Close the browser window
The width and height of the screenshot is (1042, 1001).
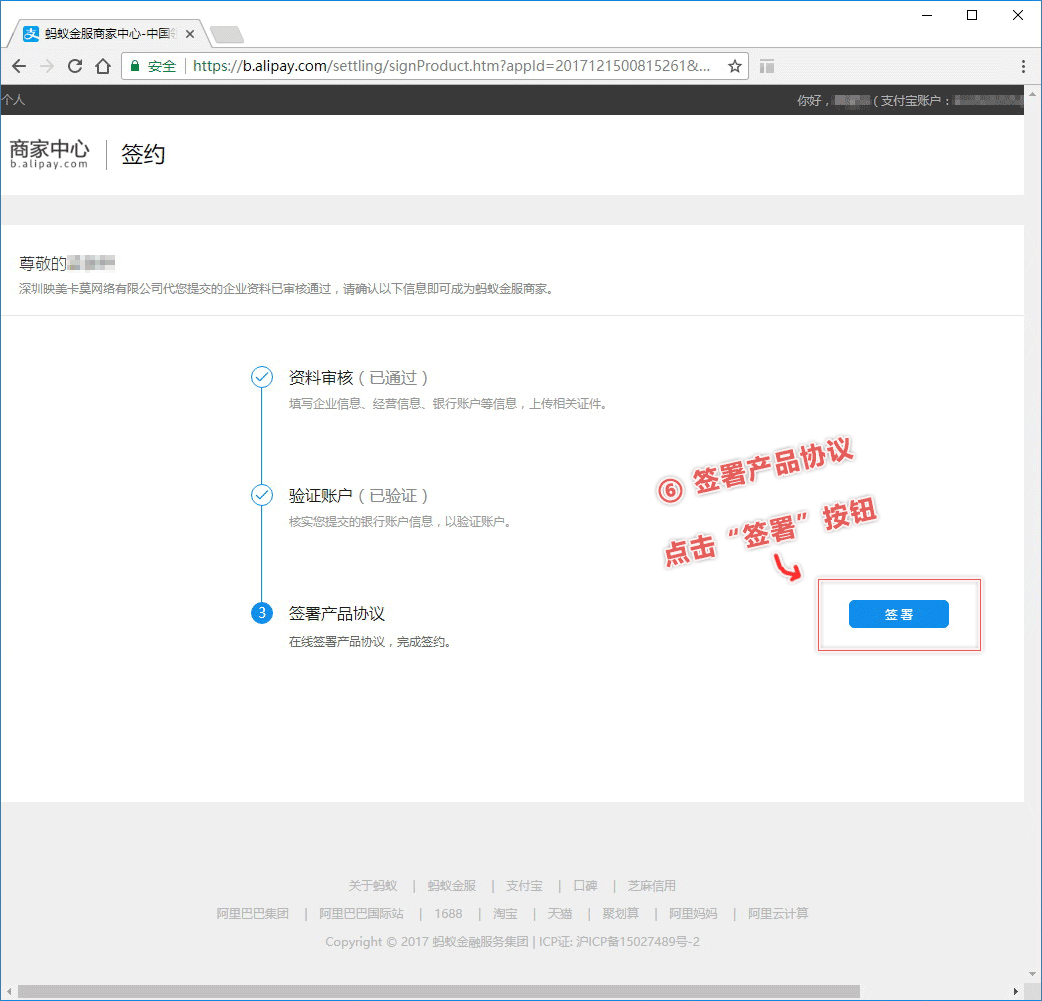1017,15
